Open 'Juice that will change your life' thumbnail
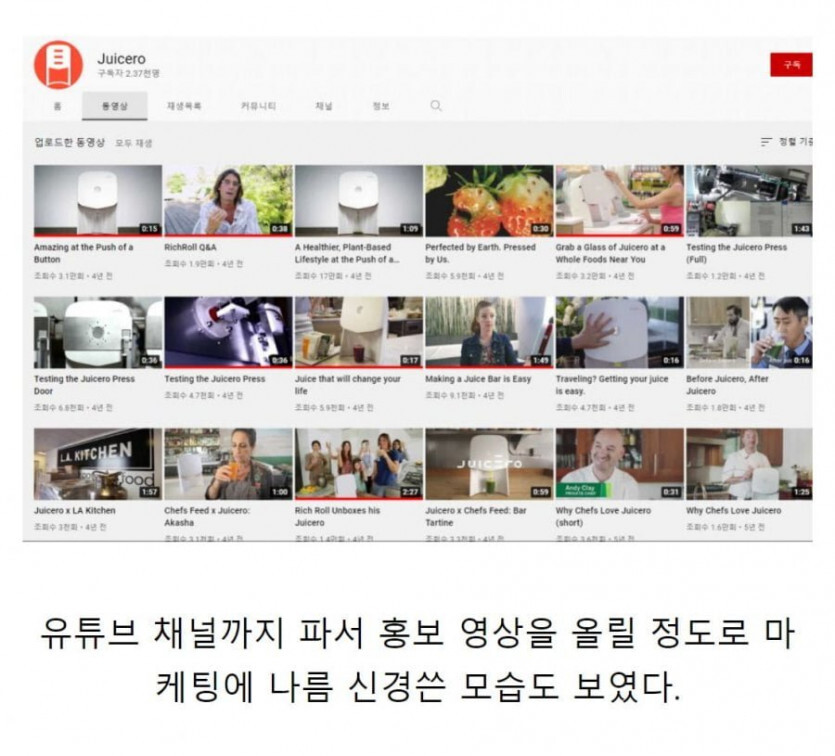 click(359, 332)
